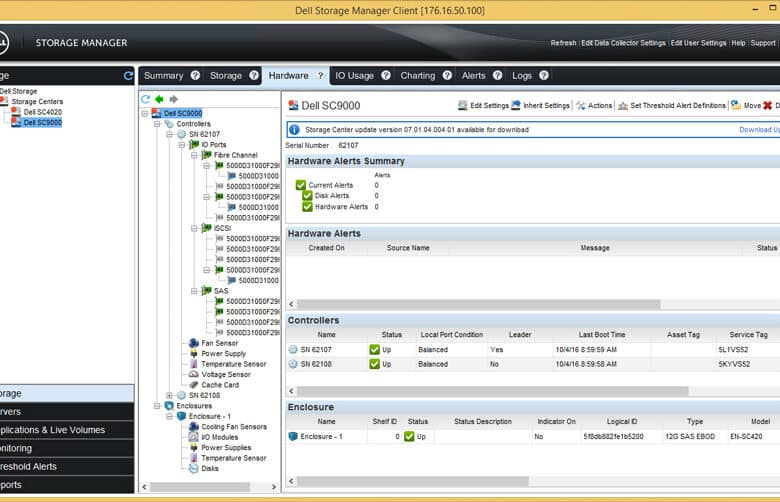Collapse the iSCSI tree node

click(195, 228)
